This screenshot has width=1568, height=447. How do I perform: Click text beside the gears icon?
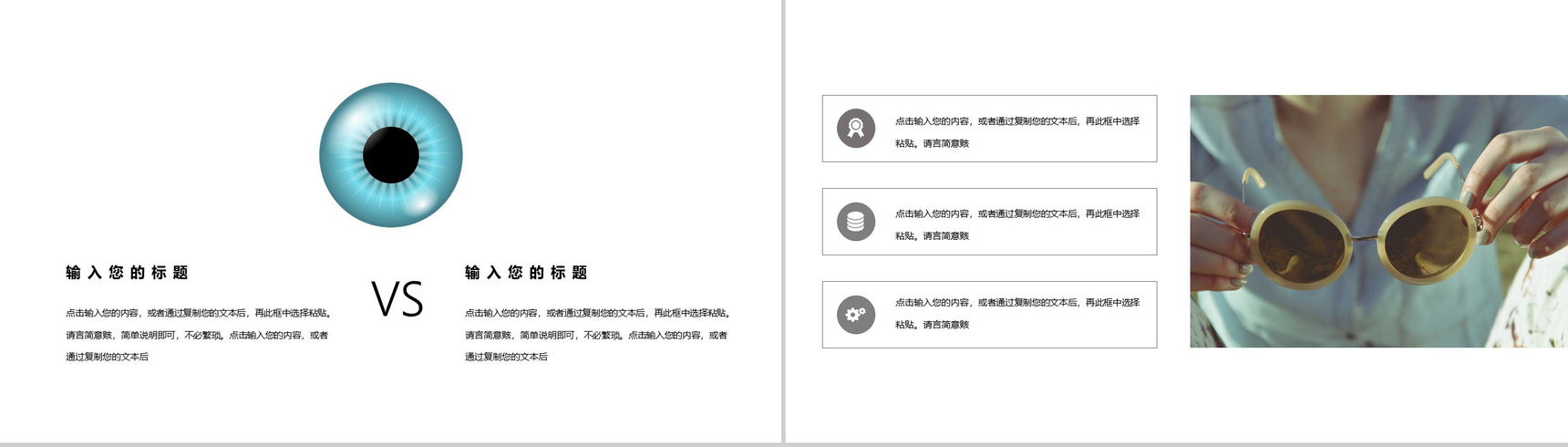point(1017,313)
